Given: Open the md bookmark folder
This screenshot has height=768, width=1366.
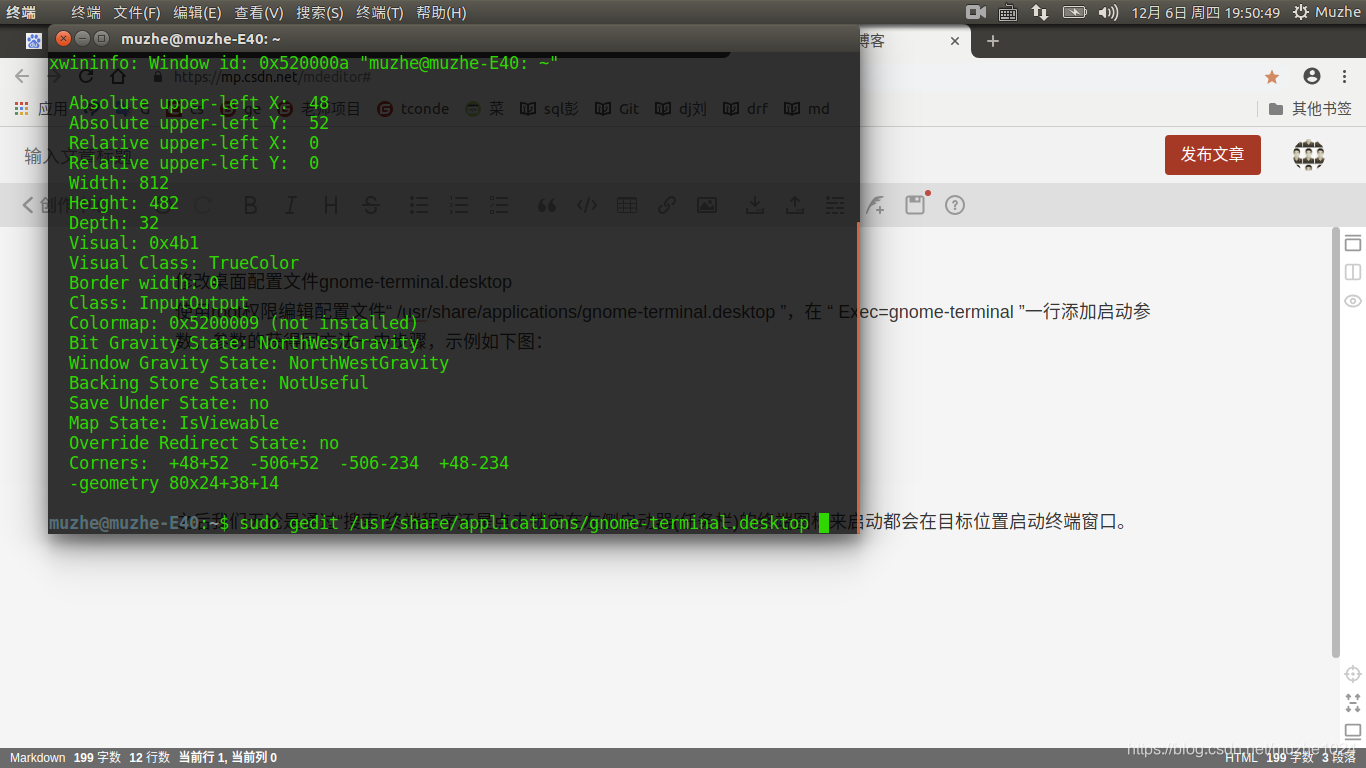Looking at the screenshot, I should point(807,108).
